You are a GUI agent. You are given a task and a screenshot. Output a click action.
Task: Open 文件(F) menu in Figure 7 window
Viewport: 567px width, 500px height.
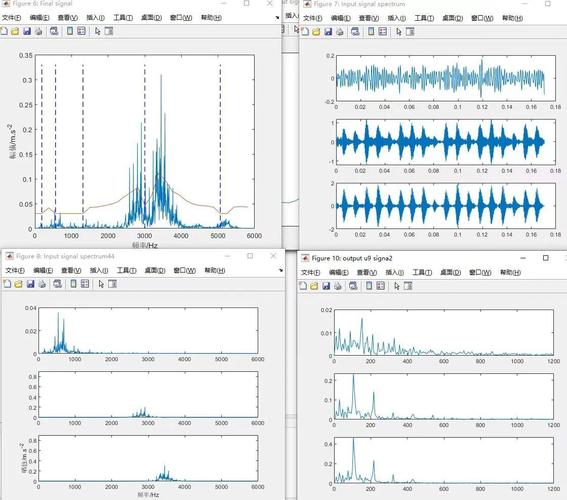[312, 18]
